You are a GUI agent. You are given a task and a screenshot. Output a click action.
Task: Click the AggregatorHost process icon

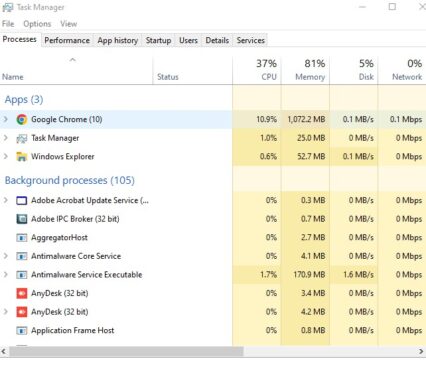22,238
